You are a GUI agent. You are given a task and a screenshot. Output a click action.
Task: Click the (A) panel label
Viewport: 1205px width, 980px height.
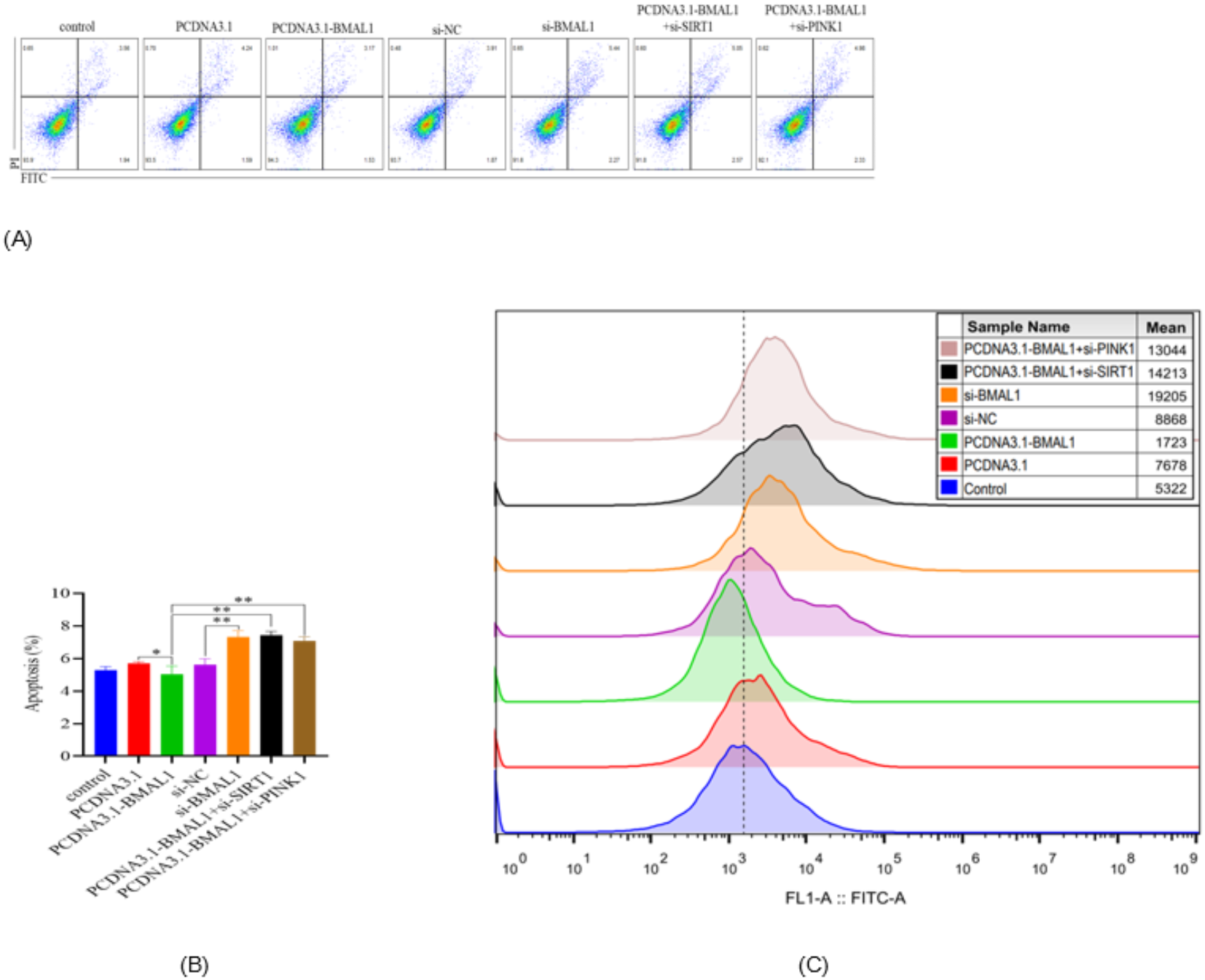18,239
